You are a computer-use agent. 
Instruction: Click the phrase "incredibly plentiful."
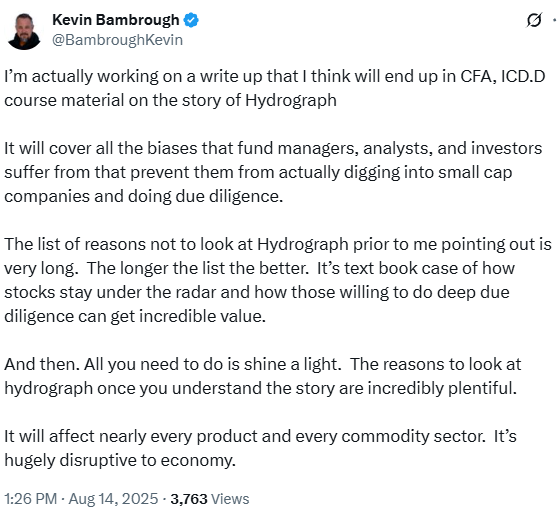(442, 388)
